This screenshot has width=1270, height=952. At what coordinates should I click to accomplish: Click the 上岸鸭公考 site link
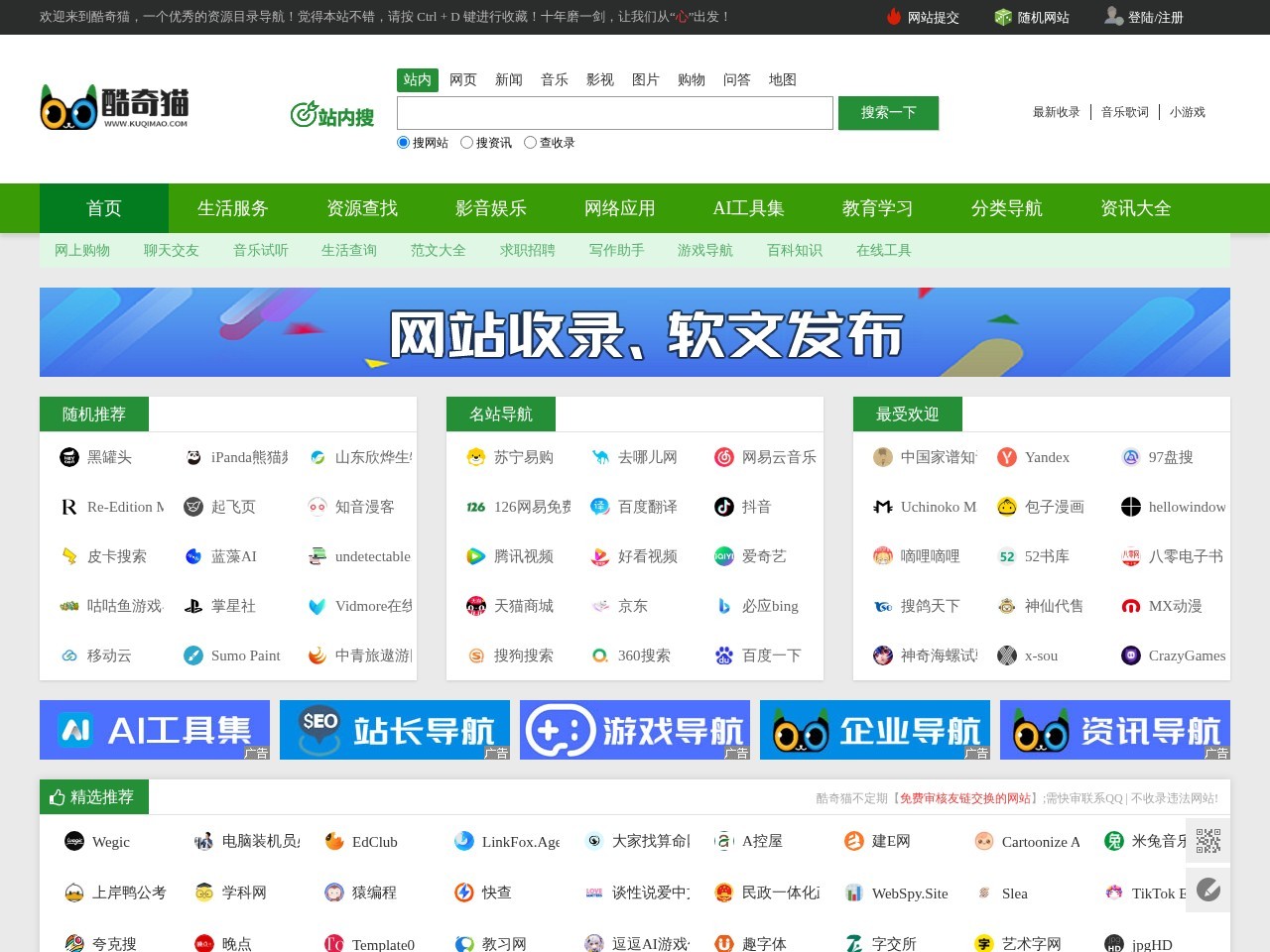point(129,892)
